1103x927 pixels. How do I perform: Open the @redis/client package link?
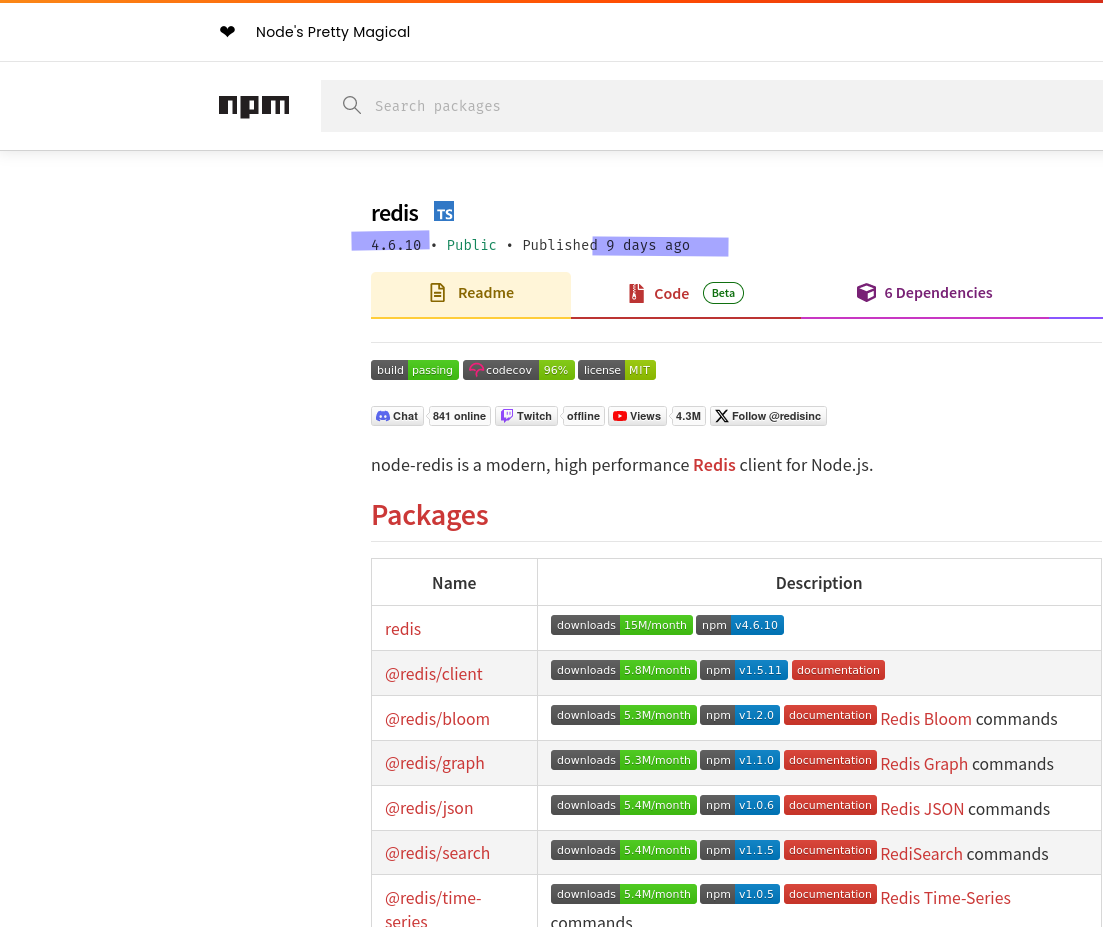(x=433, y=674)
